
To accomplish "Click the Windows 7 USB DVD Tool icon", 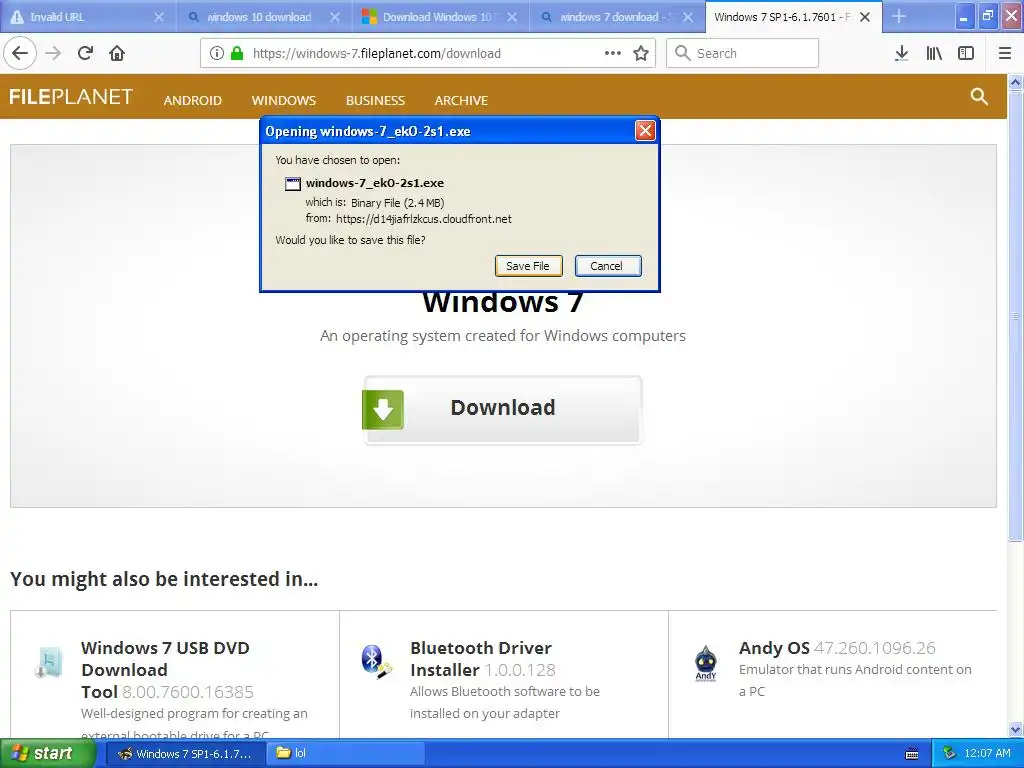I will pyautogui.click(x=49, y=662).
